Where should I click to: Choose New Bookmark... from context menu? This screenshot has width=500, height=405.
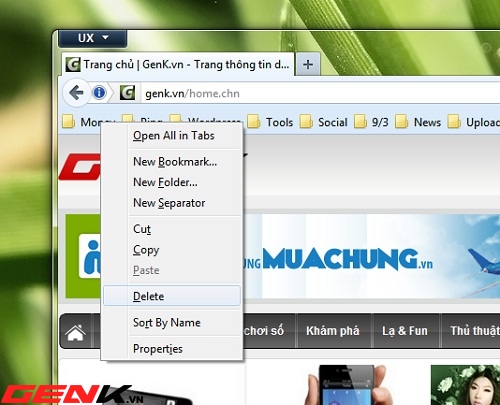tap(172, 162)
